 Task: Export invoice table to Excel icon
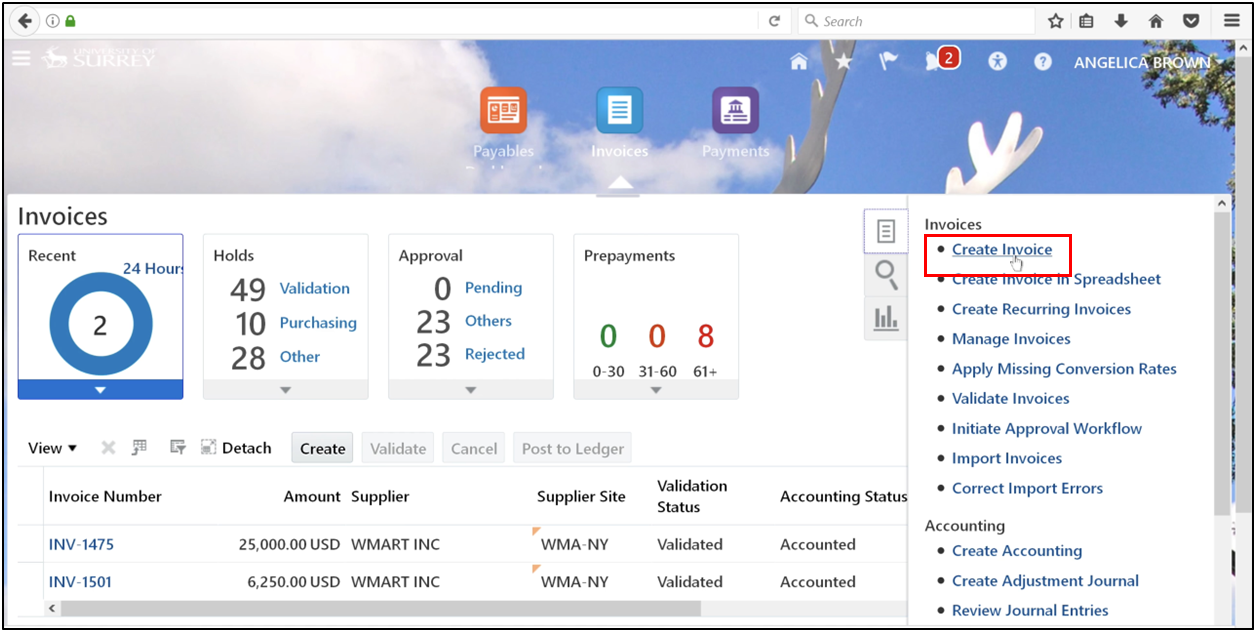pos(139,447)
